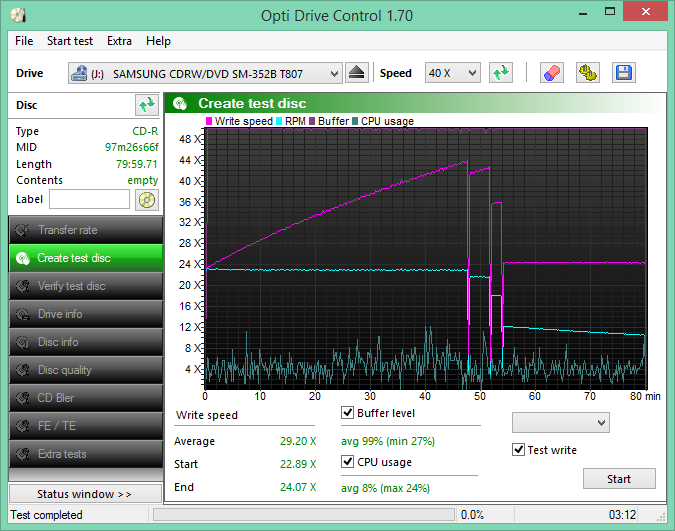Screen dimensions: 675x531
Task: Open the Help menu
Action: click(x=158, y=41)
